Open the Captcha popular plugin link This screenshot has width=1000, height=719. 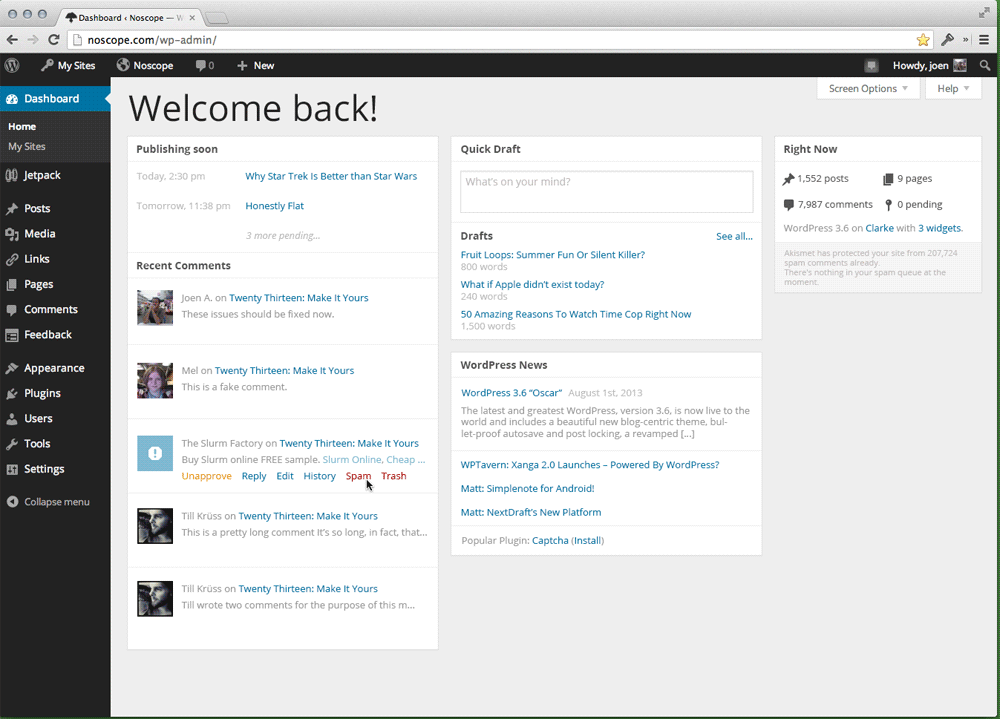[x=550, y=540]
